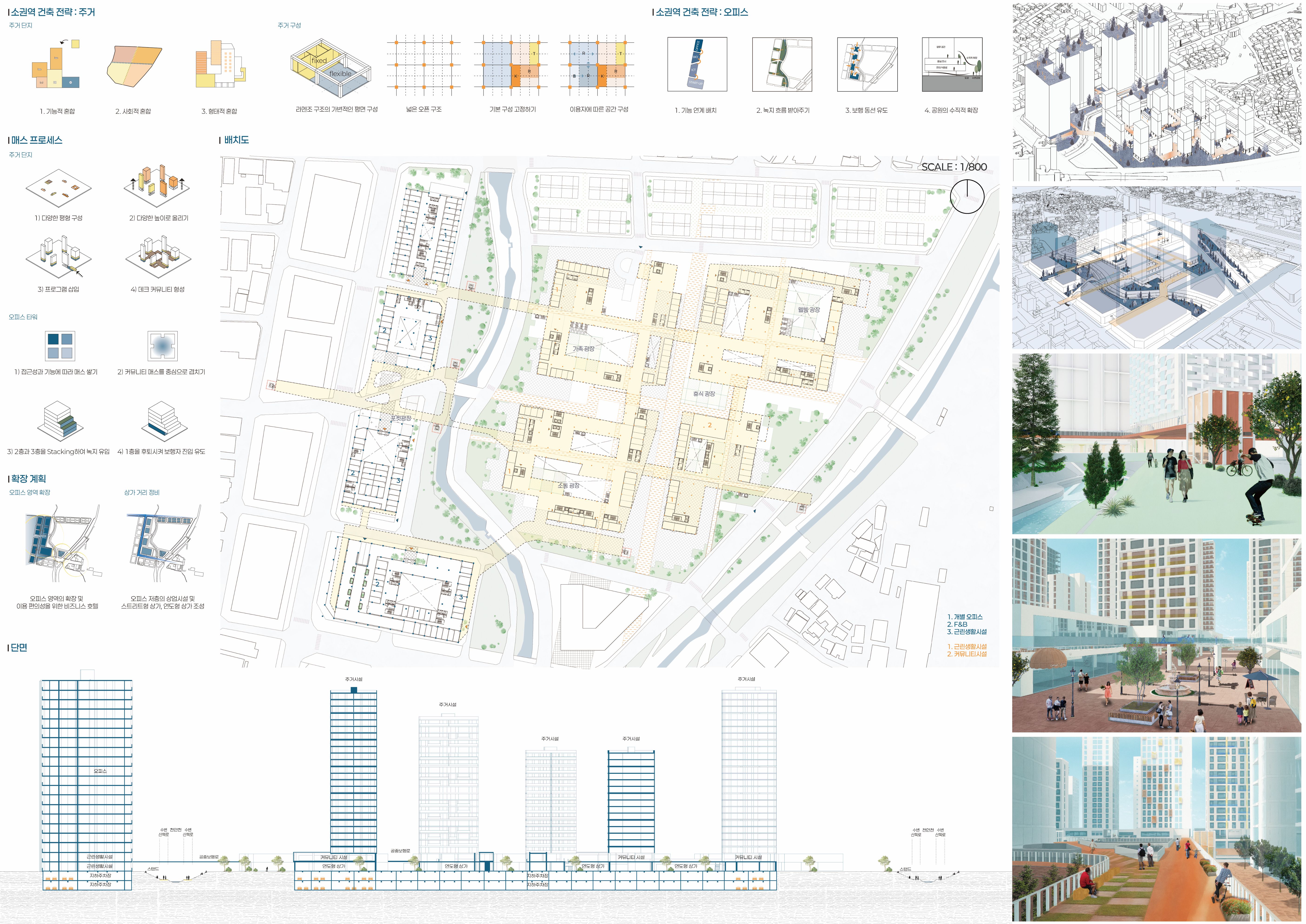This screenshot has width=1306, height=924.
Task: Select the 이용자에 따른 공간 구성 diagram
Action: [x=597, y=65]
